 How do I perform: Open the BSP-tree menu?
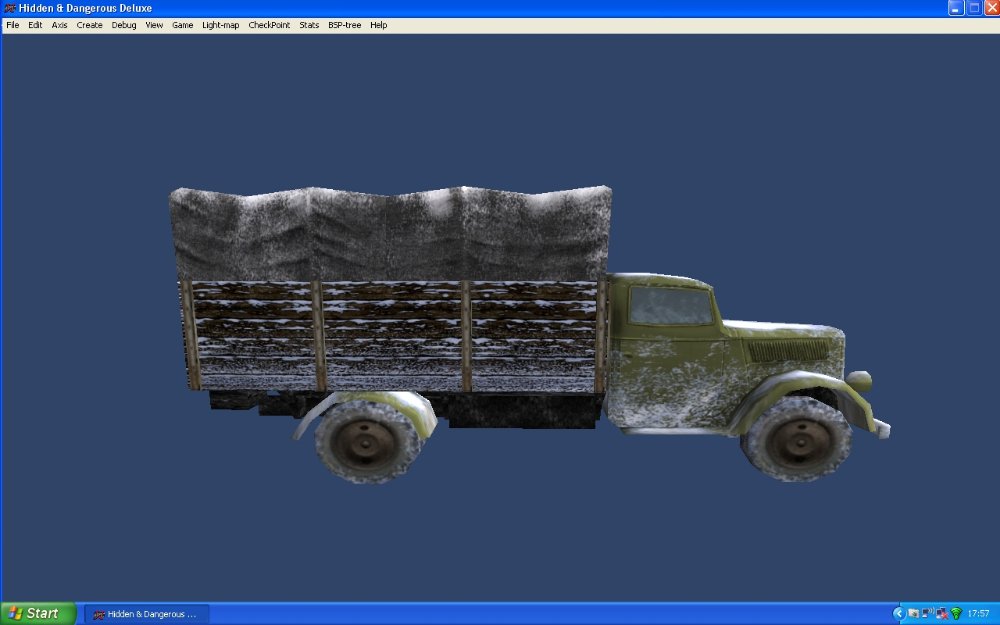[x=344, y=25]
